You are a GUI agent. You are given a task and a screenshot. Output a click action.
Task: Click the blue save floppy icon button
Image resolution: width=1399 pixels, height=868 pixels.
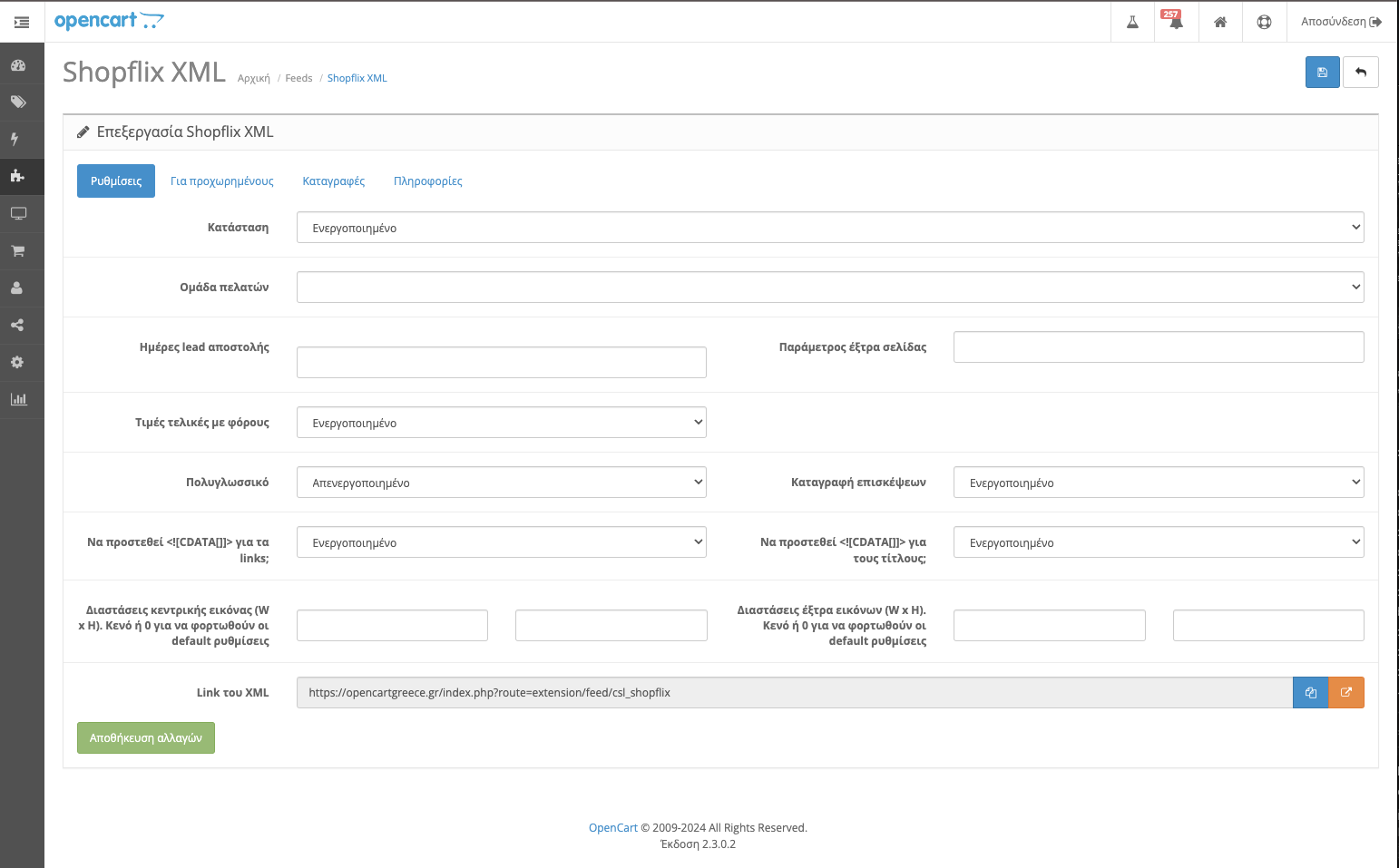click(1323, 73)
